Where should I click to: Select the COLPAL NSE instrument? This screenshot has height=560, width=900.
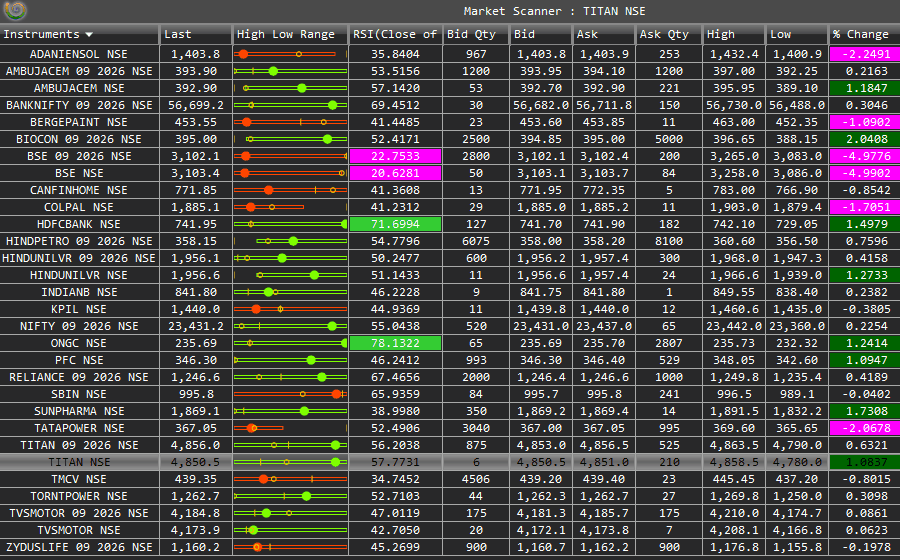pos(79,207)
